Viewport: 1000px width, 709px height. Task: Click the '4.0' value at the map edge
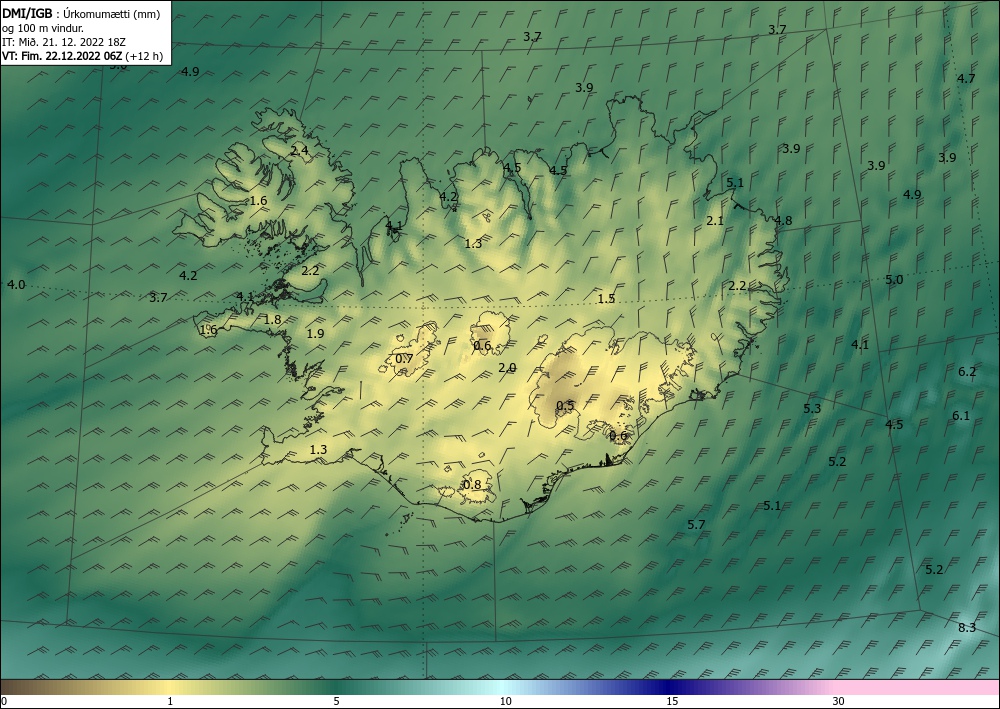pyautogui.click(x=16, y=284)
